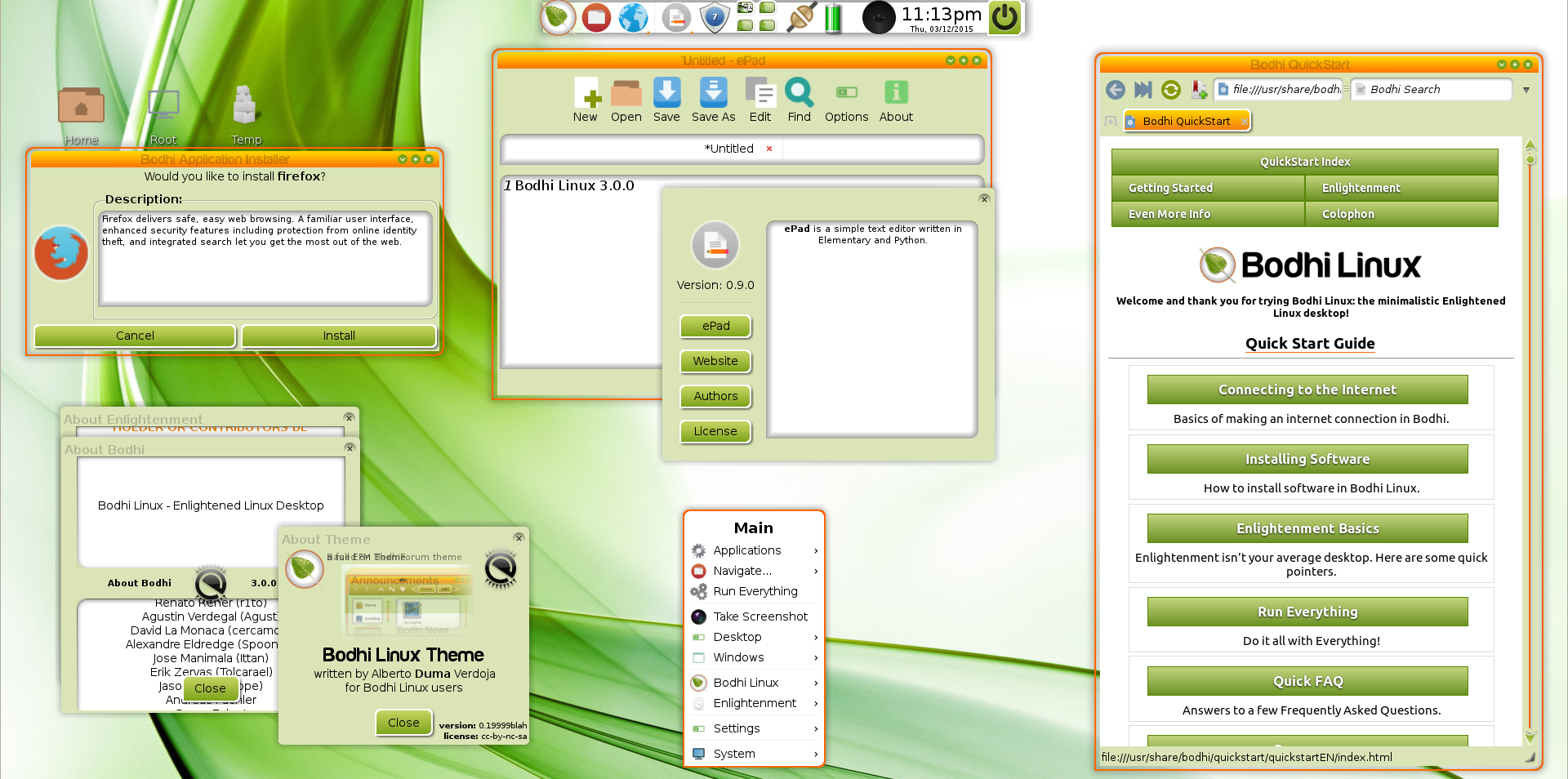Viewport: 1568px width, 779px height.
Task: Open the Even More Info section
Action: [1208, 214]
